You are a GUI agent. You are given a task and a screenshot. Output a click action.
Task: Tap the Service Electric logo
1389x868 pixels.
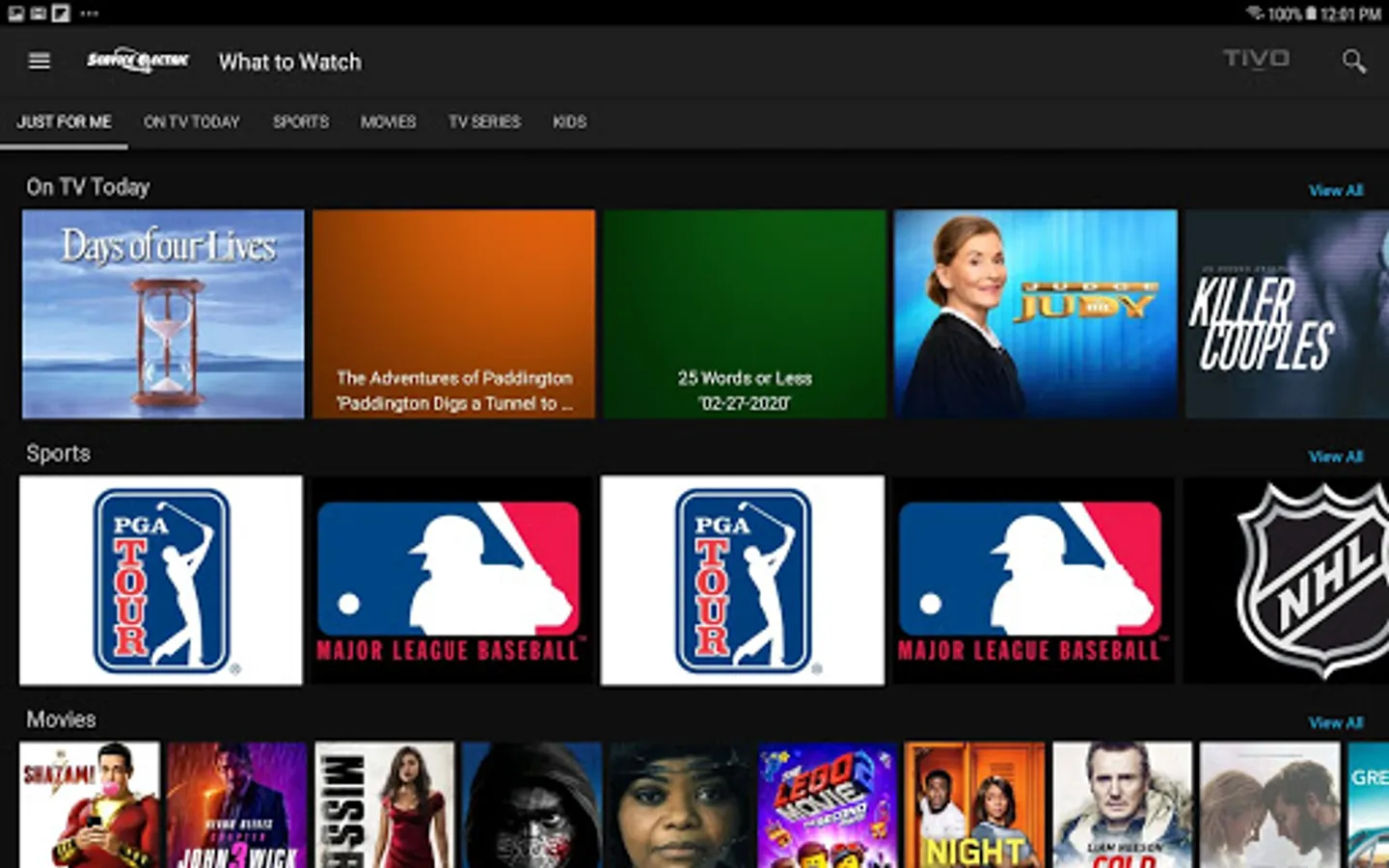pyautogui.click(x=138, y=61)
